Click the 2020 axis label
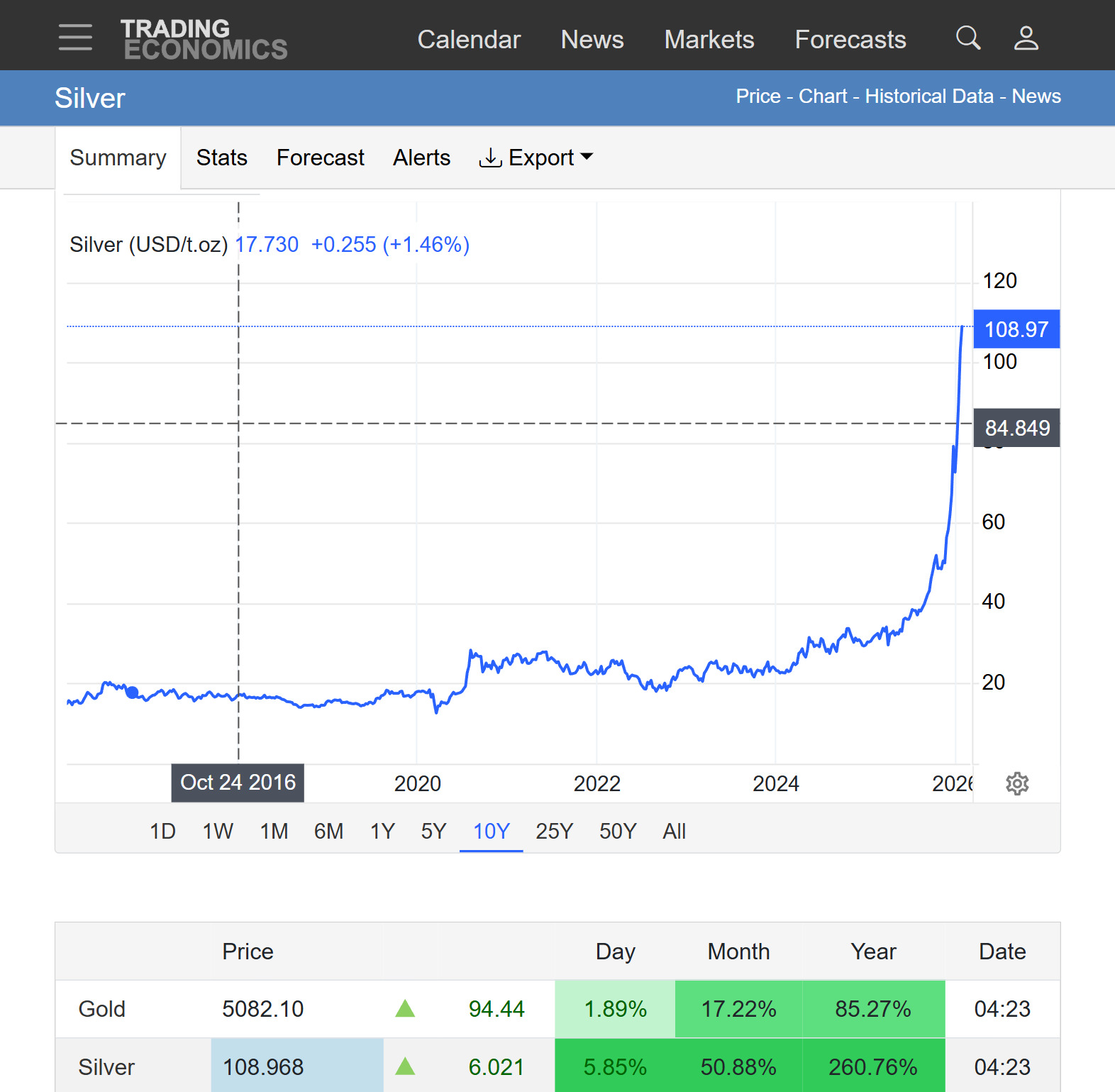This screenshot has width=1115, height=1092. [x=417, y=783]
